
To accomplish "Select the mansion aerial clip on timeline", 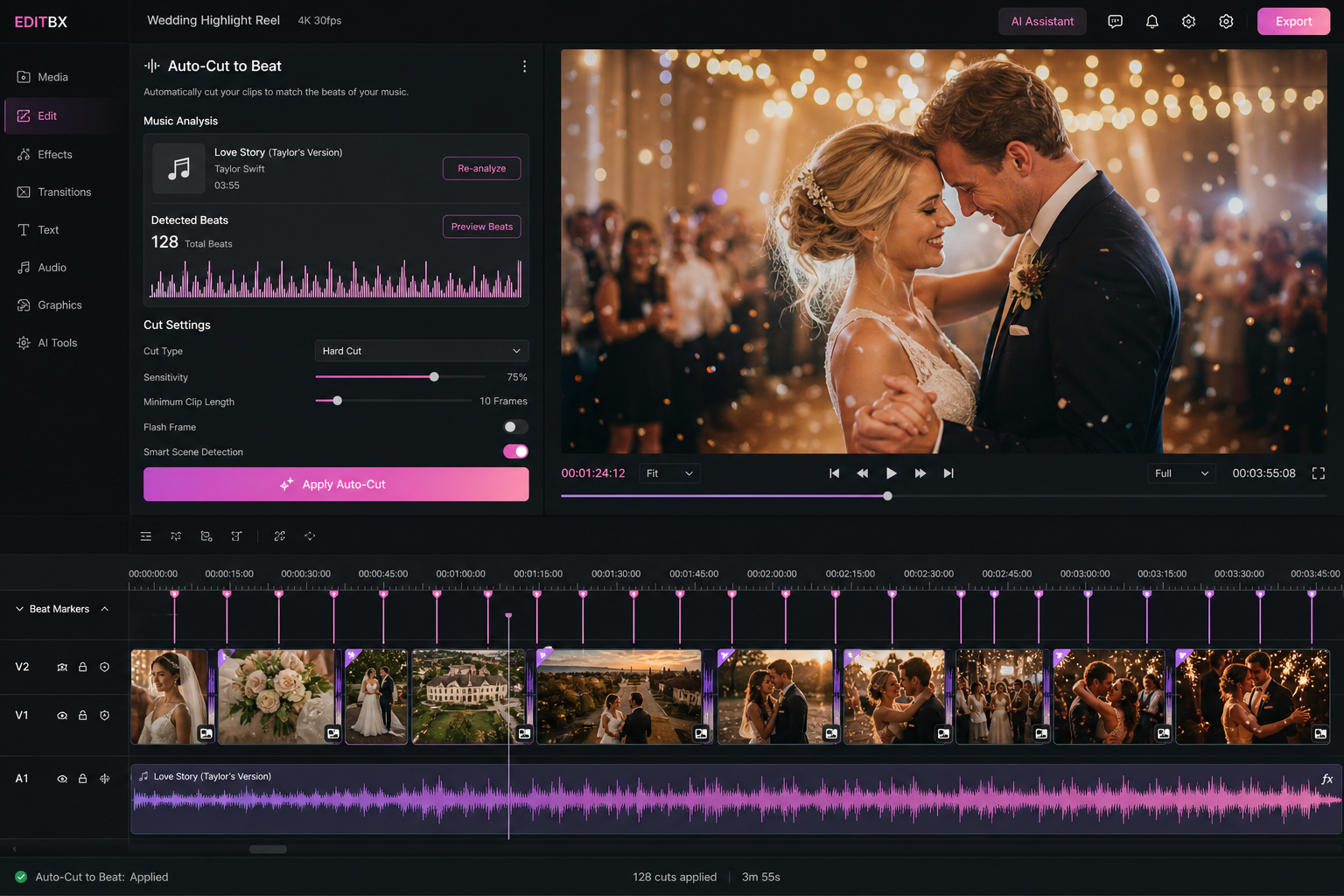I will [x=468, y=696].
